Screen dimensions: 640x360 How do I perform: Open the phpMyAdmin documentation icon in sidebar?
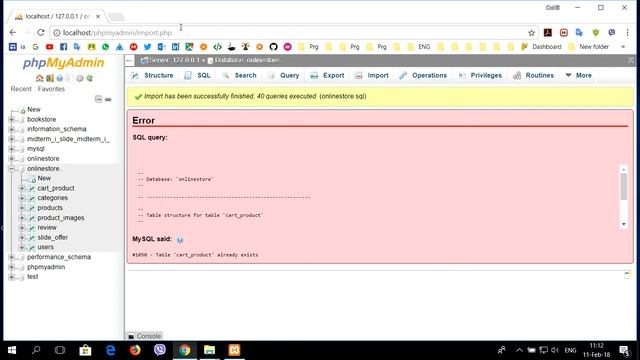point(60,78)
